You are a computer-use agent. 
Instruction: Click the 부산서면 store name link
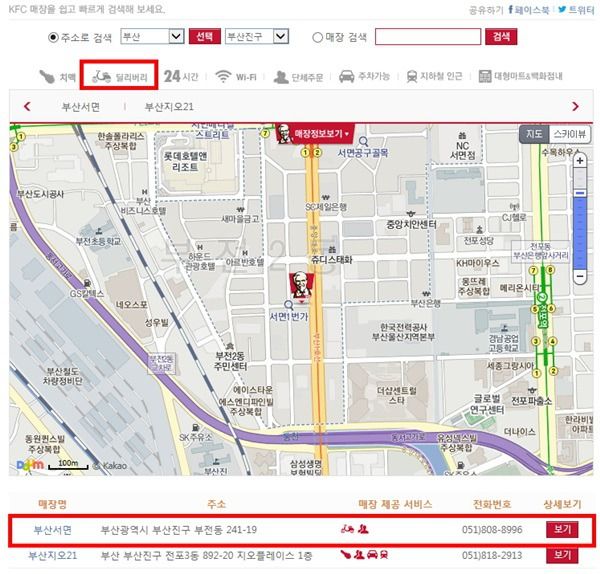coord(52,530)
